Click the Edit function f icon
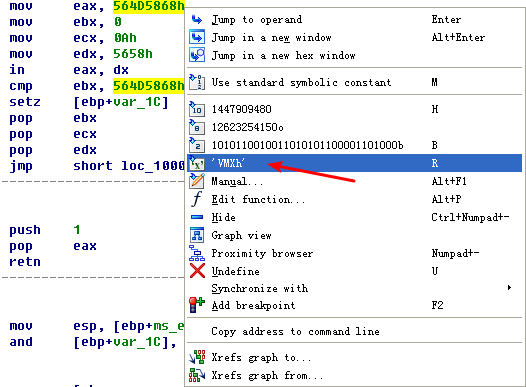The height and width of the screenshot is (387, 526). click(197, 199)
